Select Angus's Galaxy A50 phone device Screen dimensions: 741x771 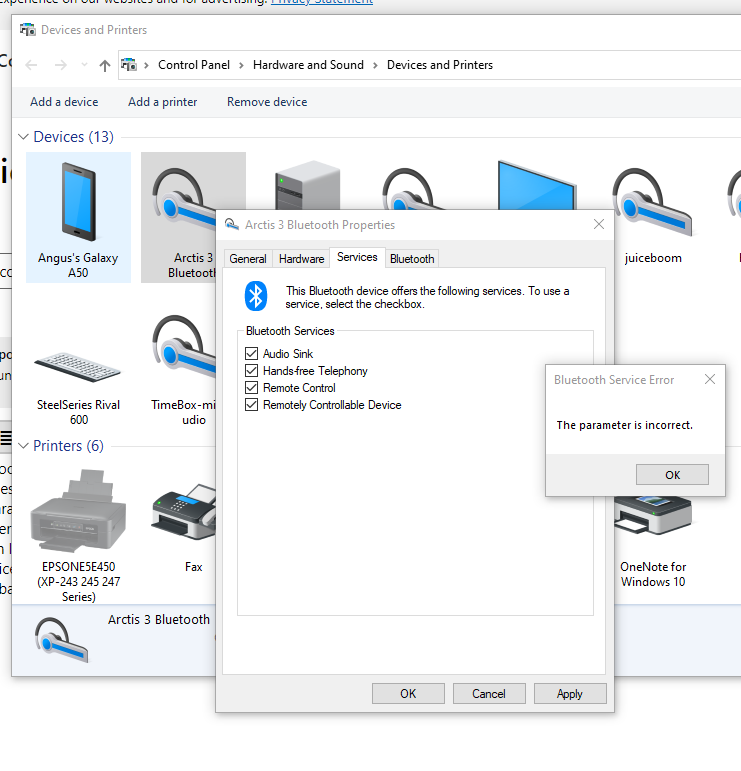pos(78,218)
